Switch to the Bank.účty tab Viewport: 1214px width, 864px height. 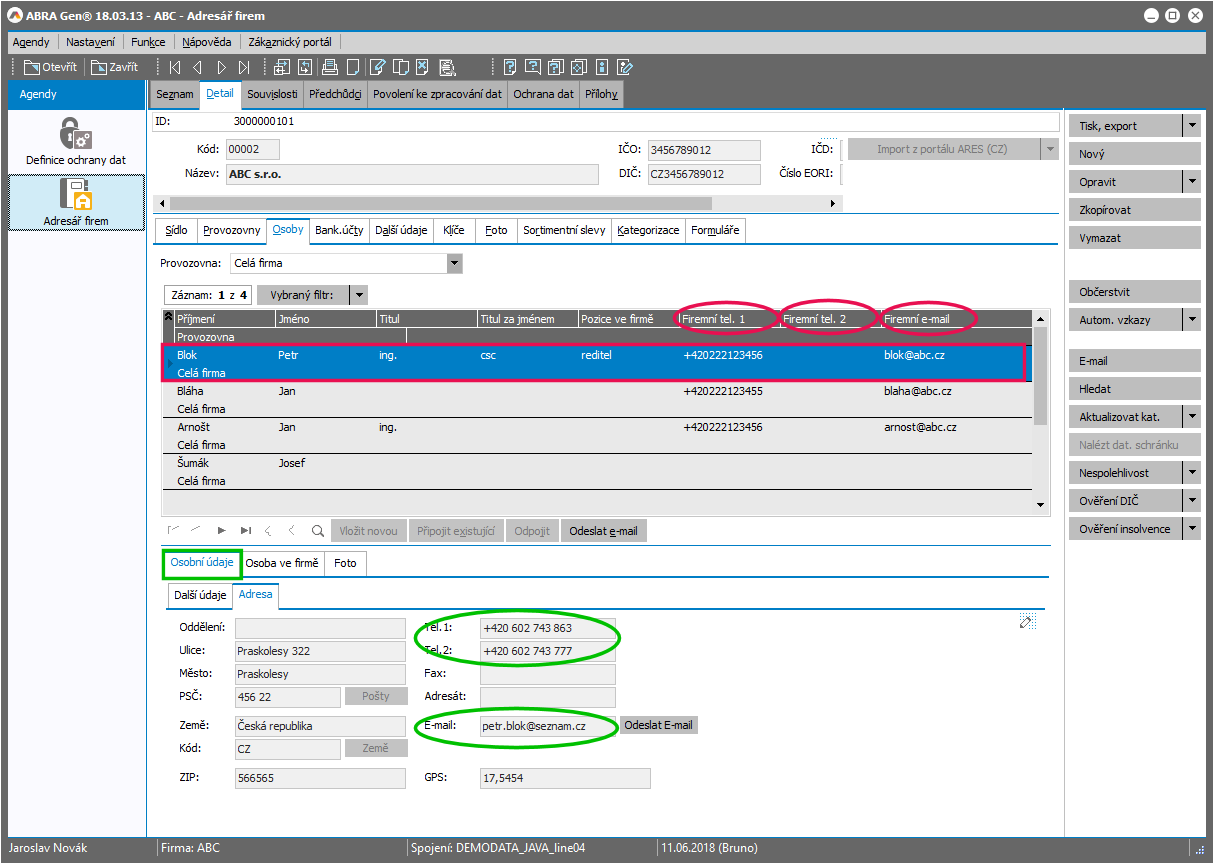[x=339, y=230]
